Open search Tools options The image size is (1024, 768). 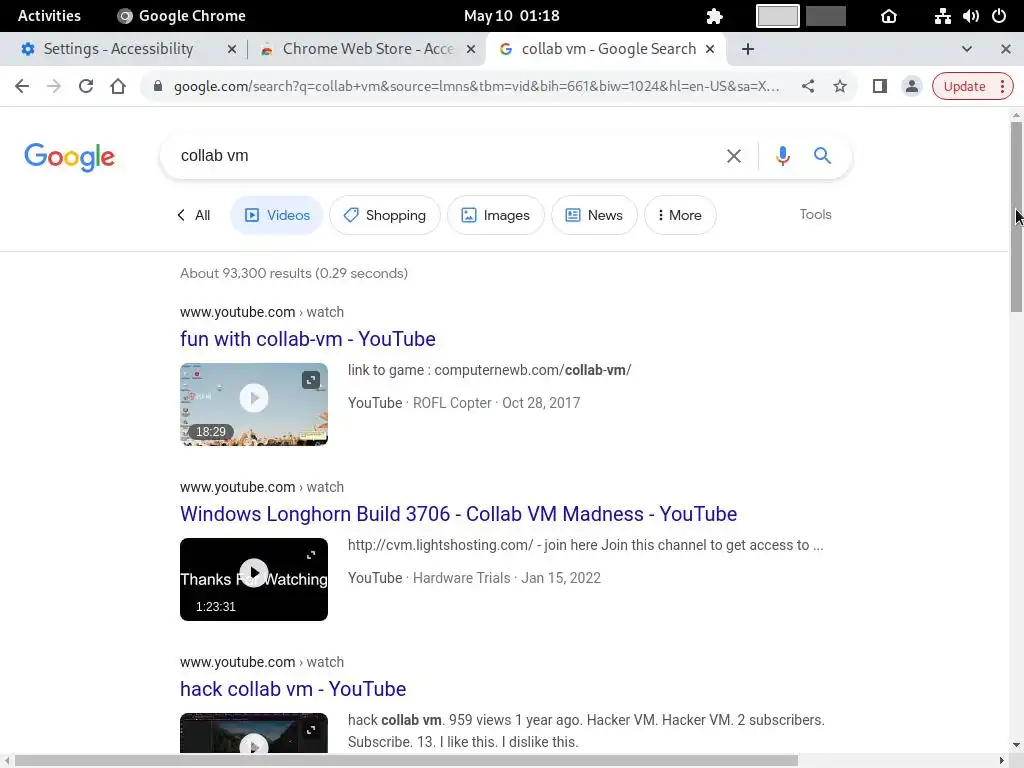pyautogui.click(x=815, y=215)
